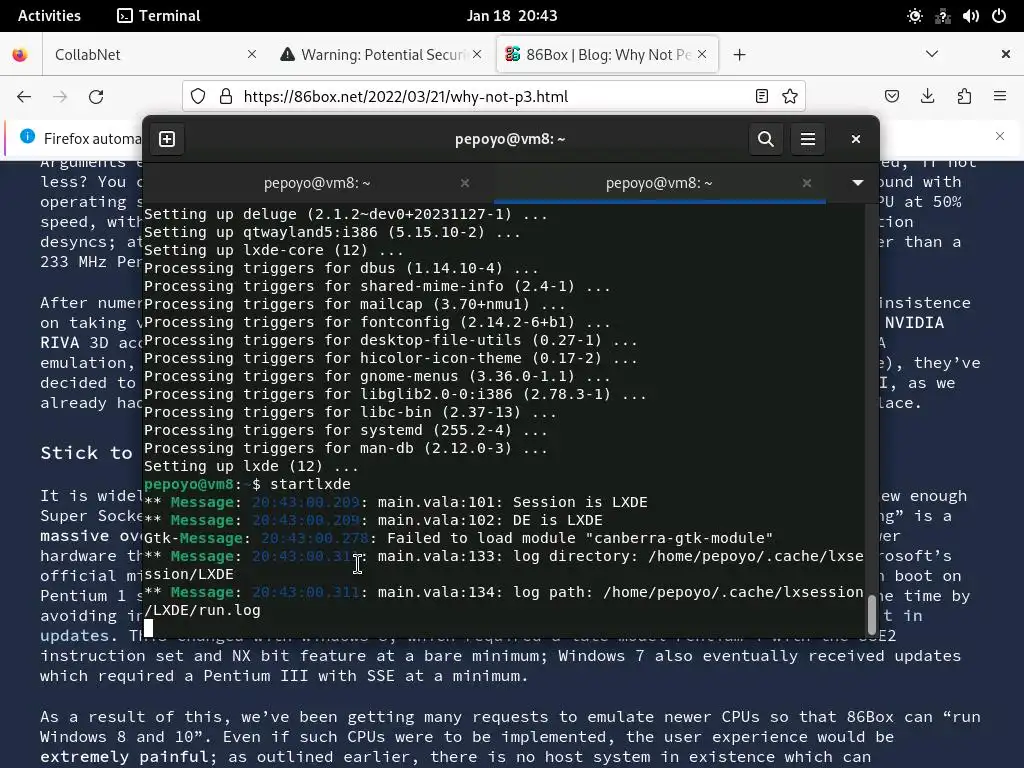Switch to the first pepoyo@vm8 terminal tab
This screenshot has height=768, width=1024.
coord(317,183)
